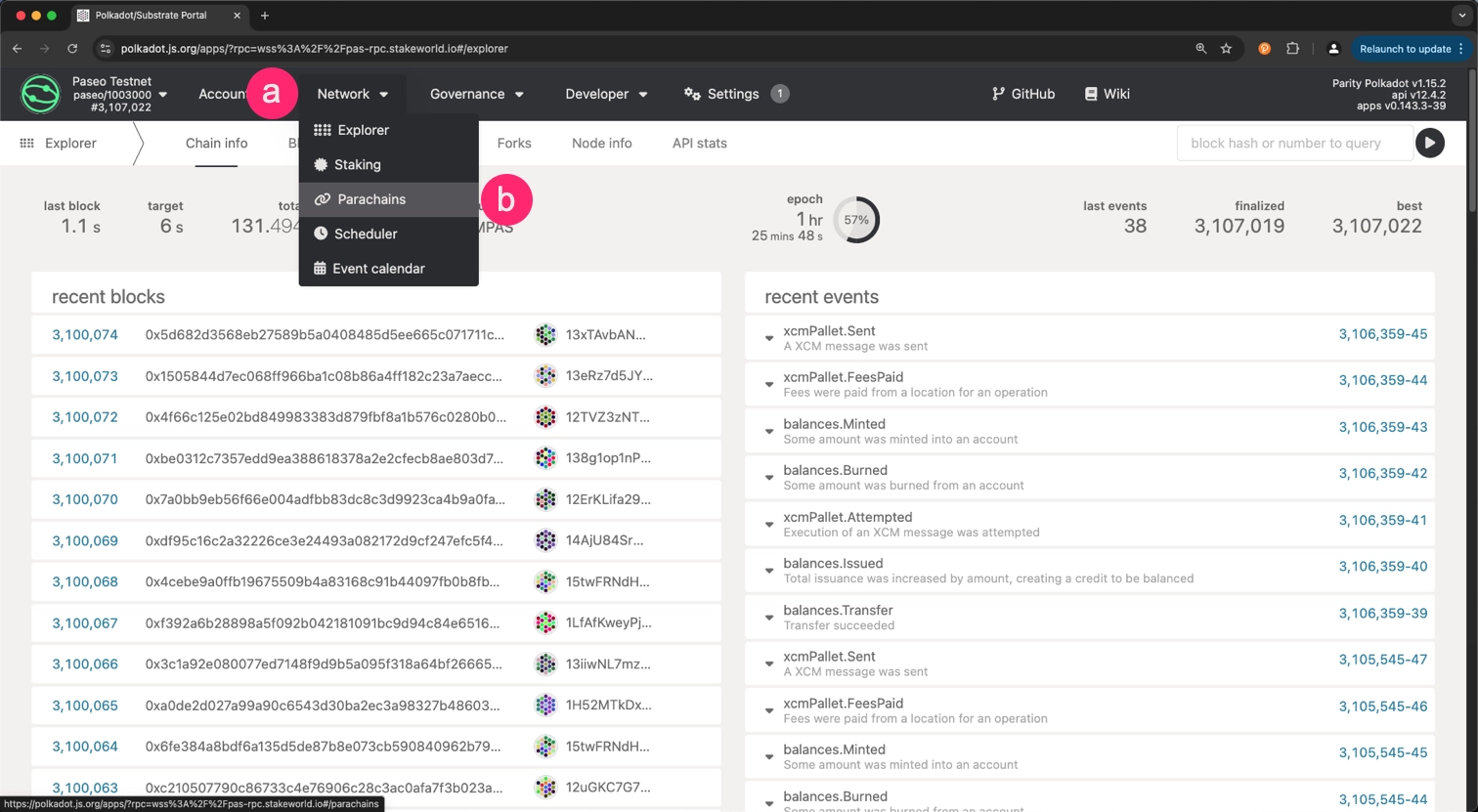This screenshot has width=1478, height=812.
Task: Open a new browser tab
Action: [x=265, y=16]
